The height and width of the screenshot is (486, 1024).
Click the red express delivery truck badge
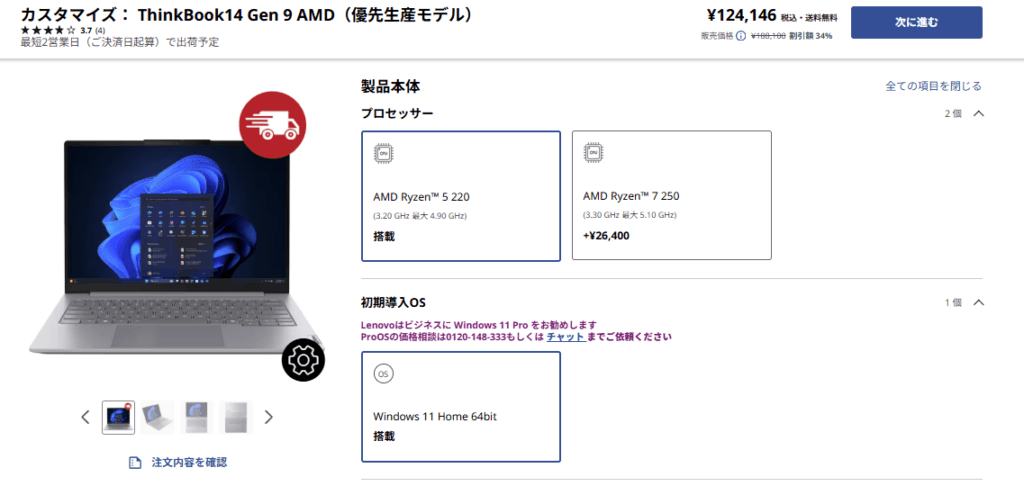(x=272, y=125)
